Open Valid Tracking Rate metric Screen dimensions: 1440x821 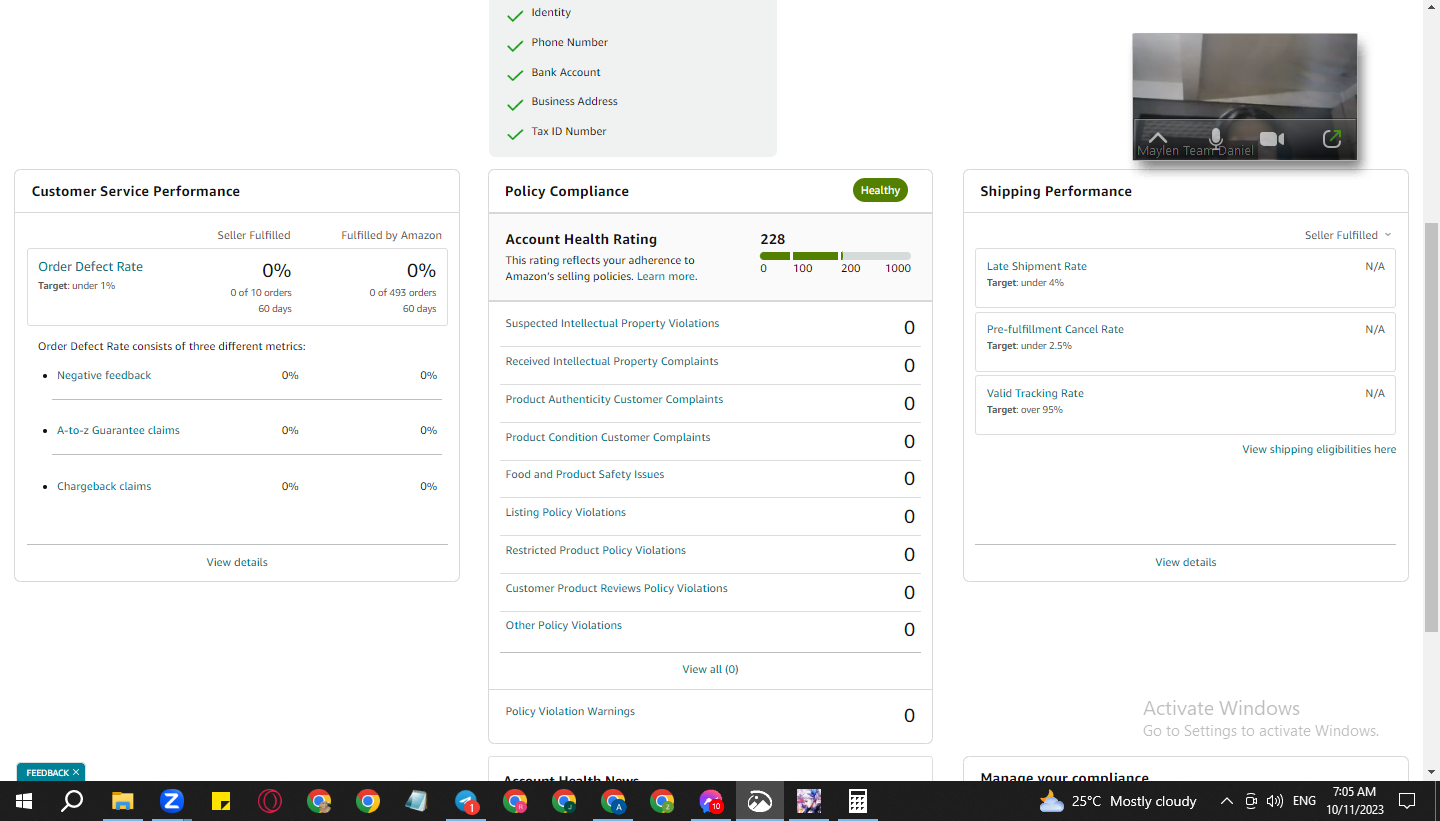[1035, 393]
